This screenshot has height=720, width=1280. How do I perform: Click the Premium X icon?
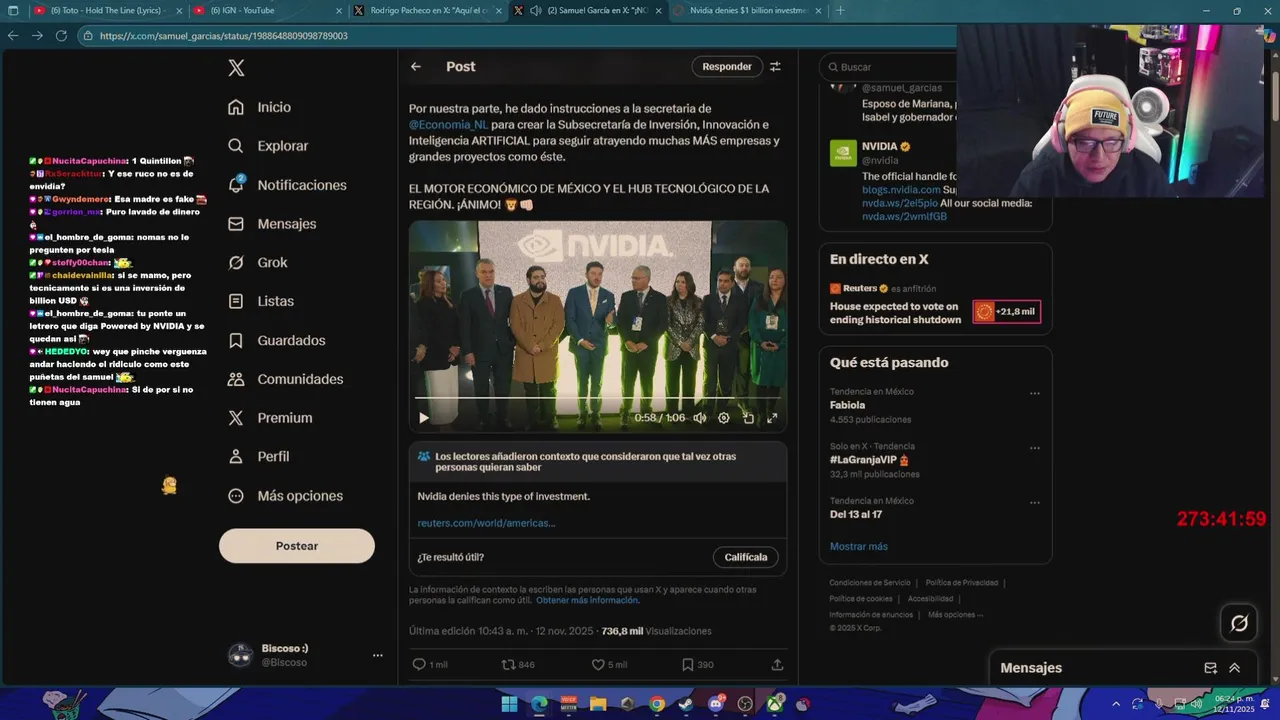click(x=236, y=418)
